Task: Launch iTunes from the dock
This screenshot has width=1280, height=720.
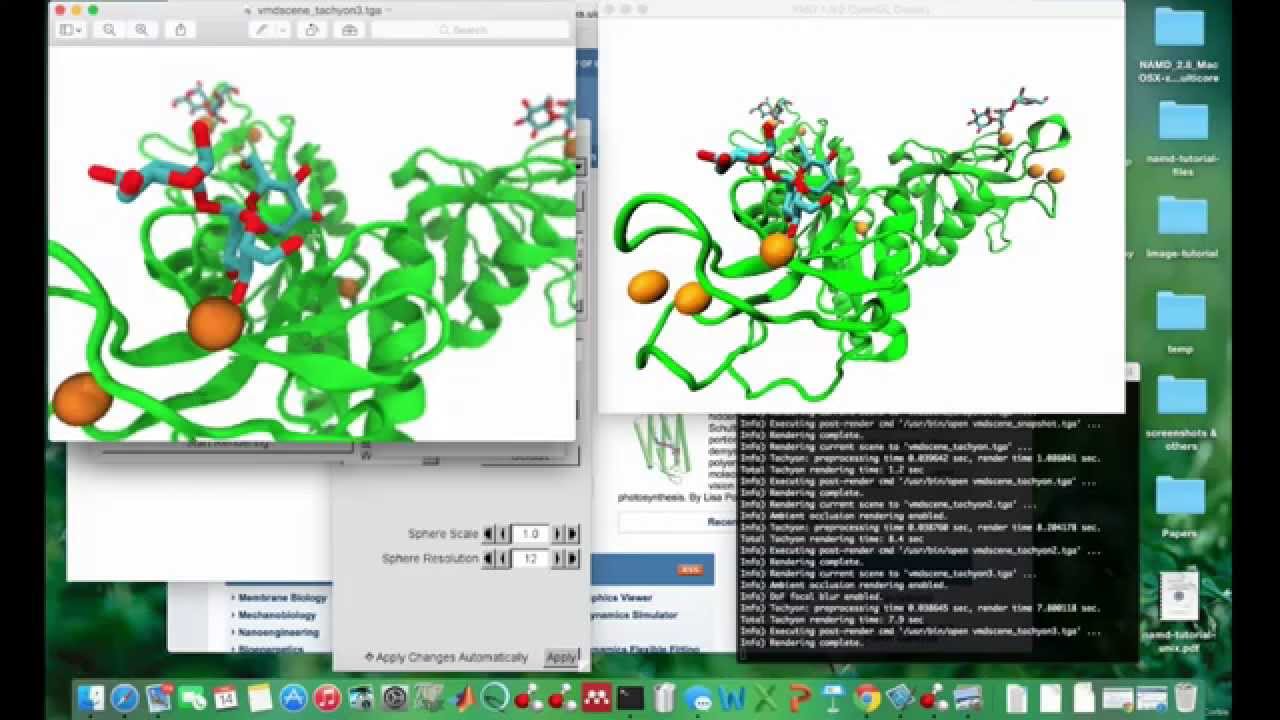Action: [x=327, y=697]
